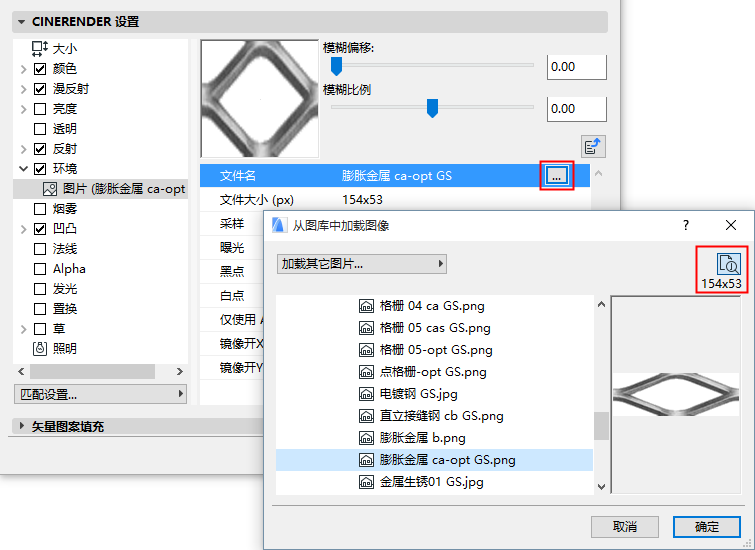Screen dimensions: 755x550
Task: Open the 加载其它图片 dropdown
Action: [x=362, y=264]
